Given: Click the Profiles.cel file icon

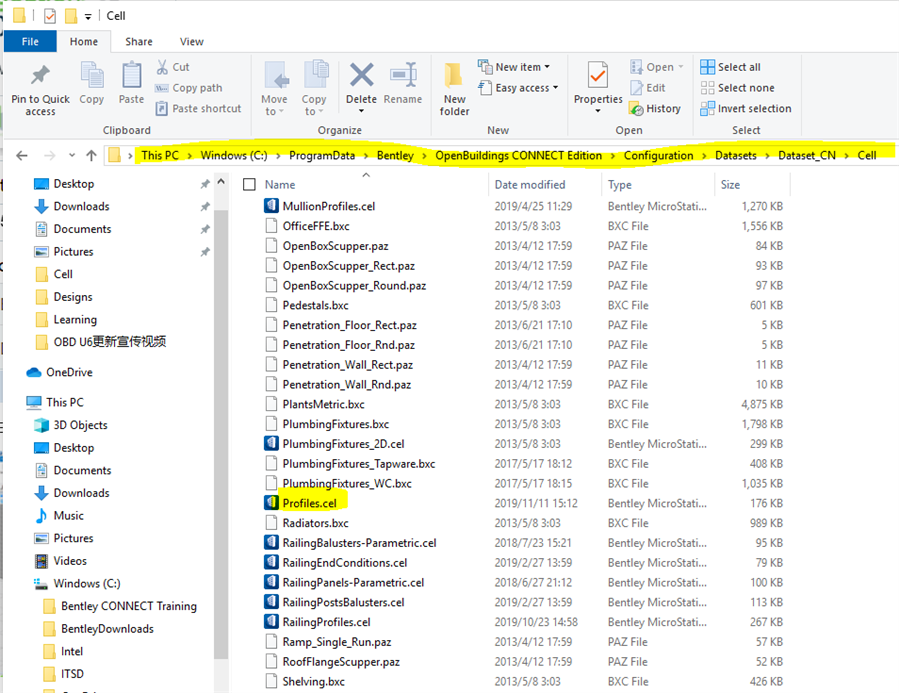Looking at the screenshot, I should tap(271, 503).
